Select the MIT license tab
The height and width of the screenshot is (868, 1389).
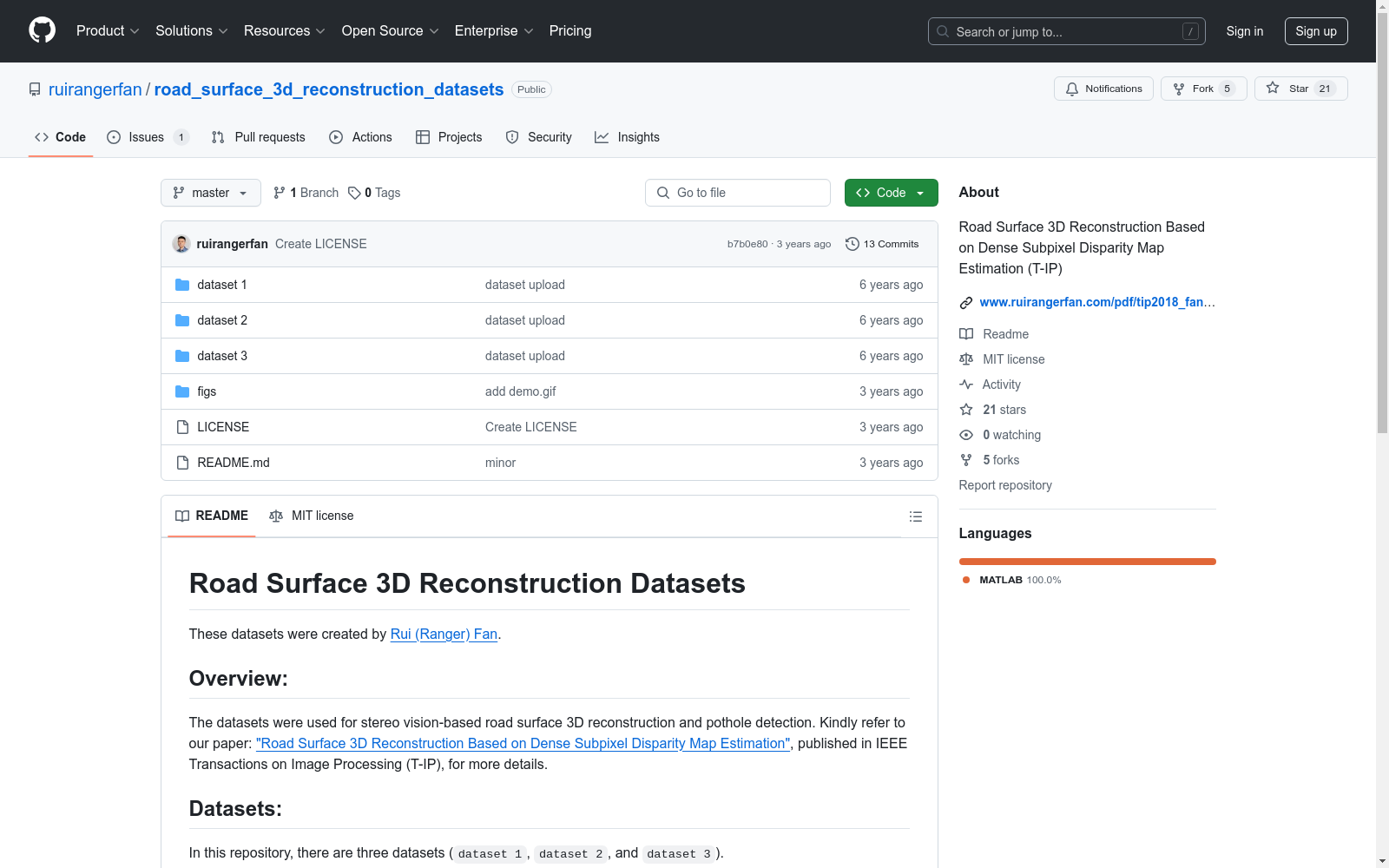click(x=312, y=516)
